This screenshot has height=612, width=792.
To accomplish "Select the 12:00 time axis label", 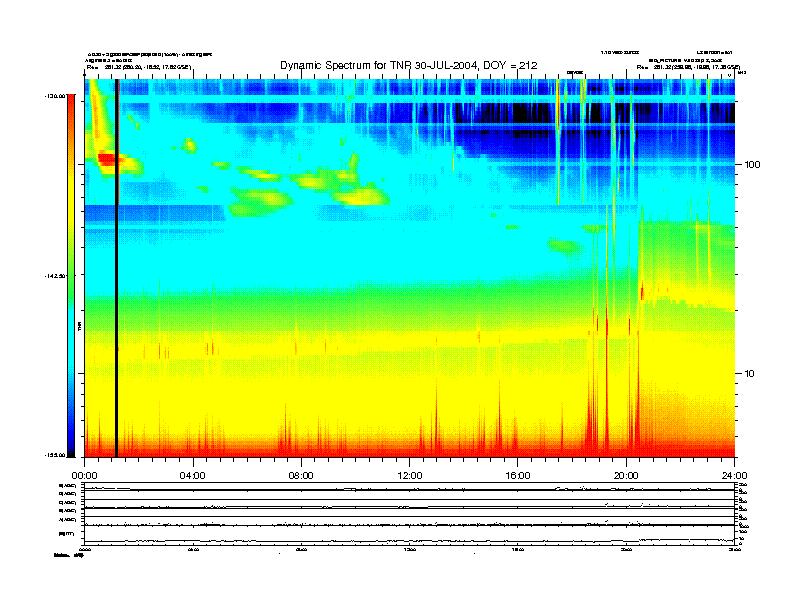I will click(x=410, y=476).
